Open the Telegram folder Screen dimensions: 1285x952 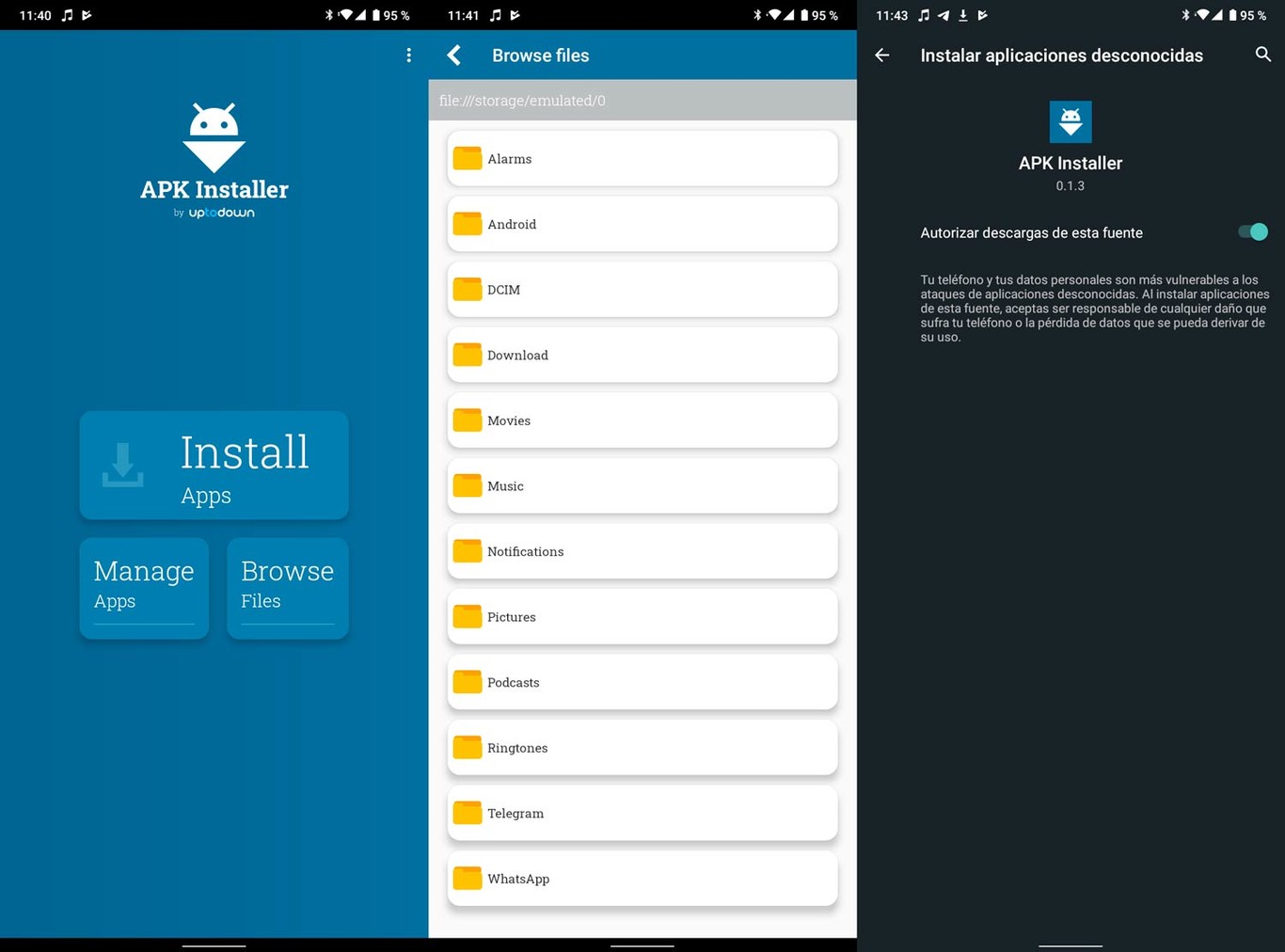tap(642, 813)
